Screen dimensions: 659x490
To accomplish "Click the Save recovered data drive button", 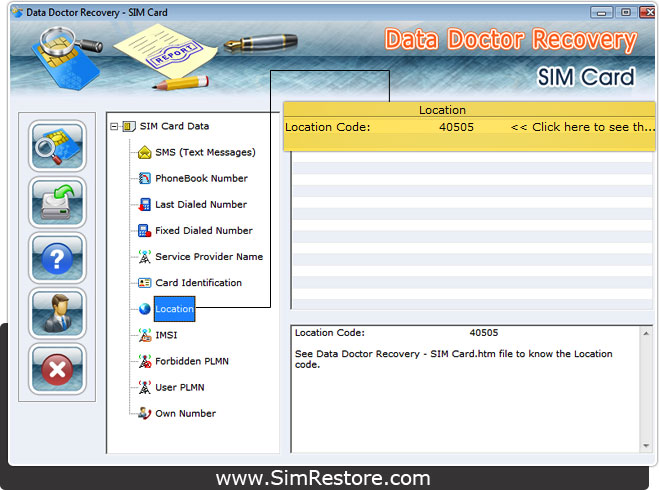I will 57,202.
